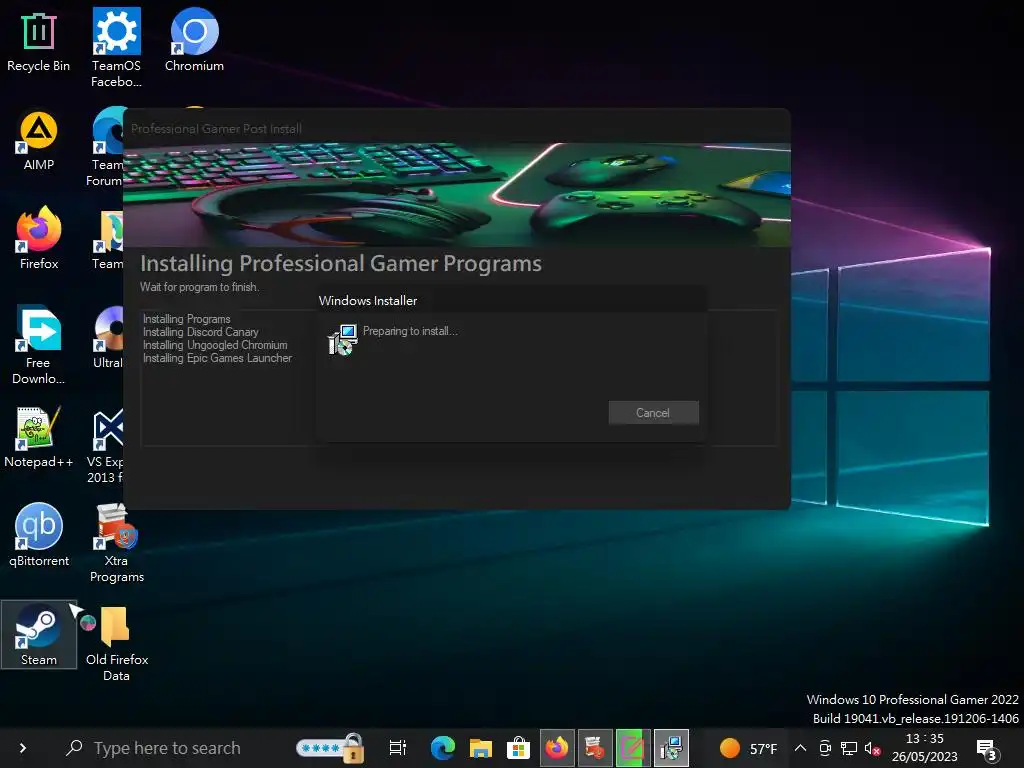This screenshot has width=1024, height=768.
Task: Launch qBittorrent from the desktop
Action: coord(39,536)
